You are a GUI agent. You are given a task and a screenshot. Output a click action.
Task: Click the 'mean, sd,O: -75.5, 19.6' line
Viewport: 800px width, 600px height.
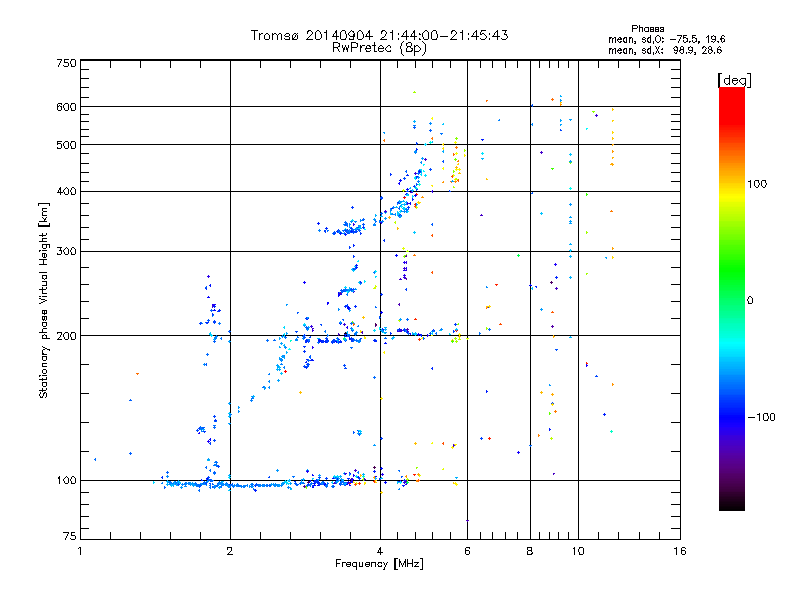coord(666,39)
